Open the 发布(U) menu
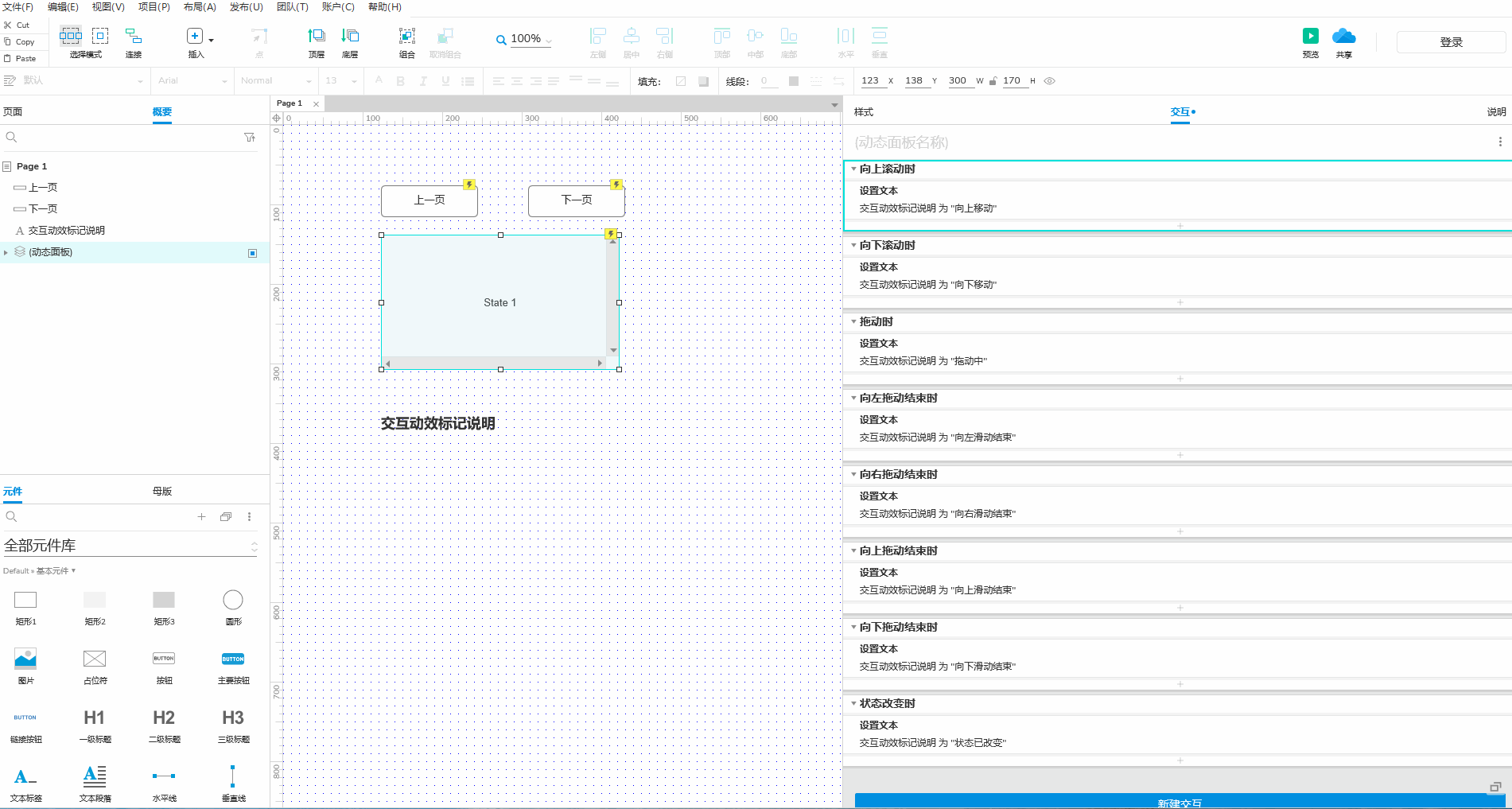 pos(247,7)
